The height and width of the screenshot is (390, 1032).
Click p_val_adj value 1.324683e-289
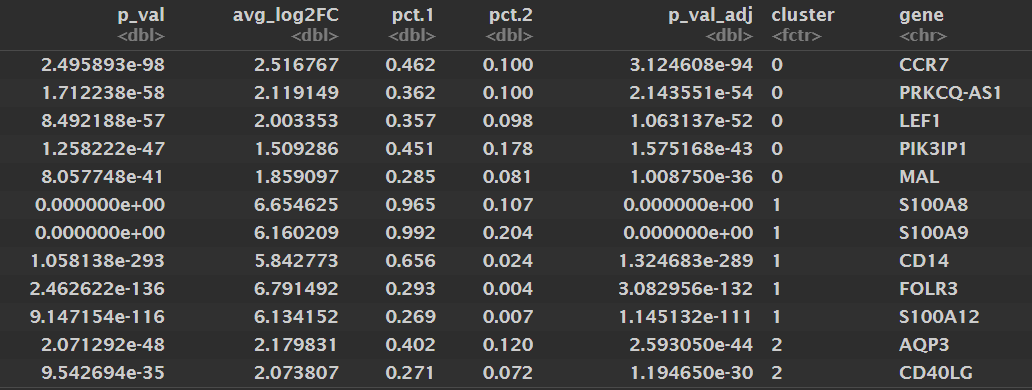[686, 261]
